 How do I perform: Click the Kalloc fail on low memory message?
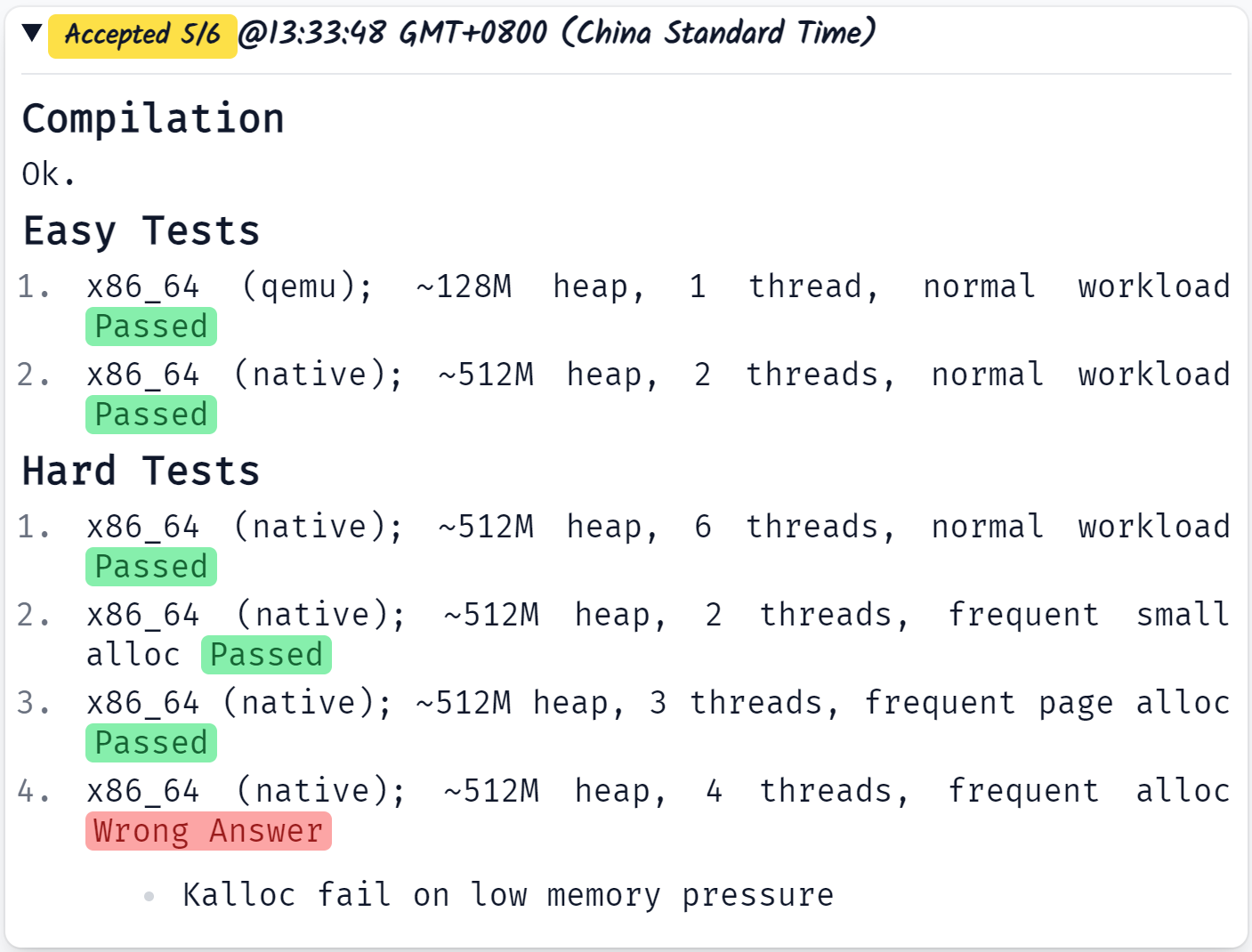pyautogui.click(x=508, y=895)
